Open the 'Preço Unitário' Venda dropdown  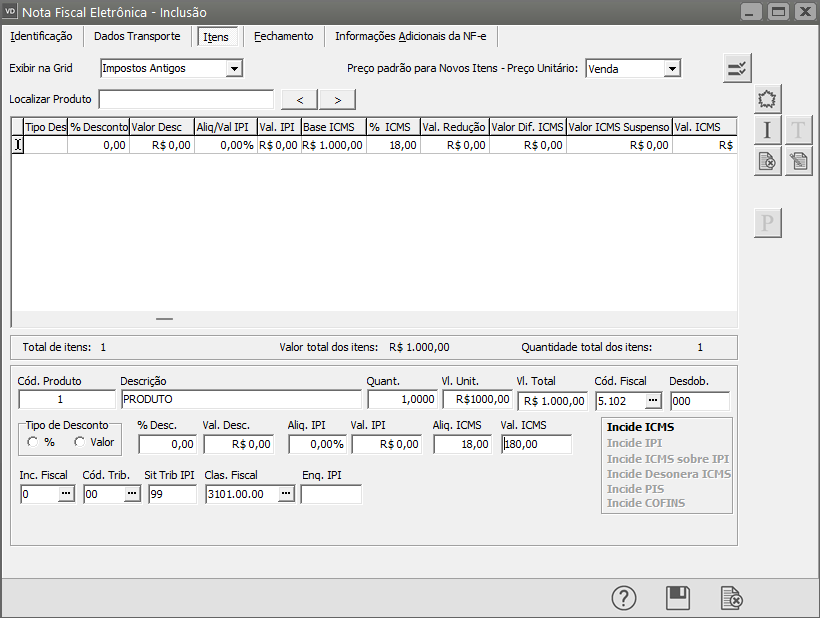[672, 68]
